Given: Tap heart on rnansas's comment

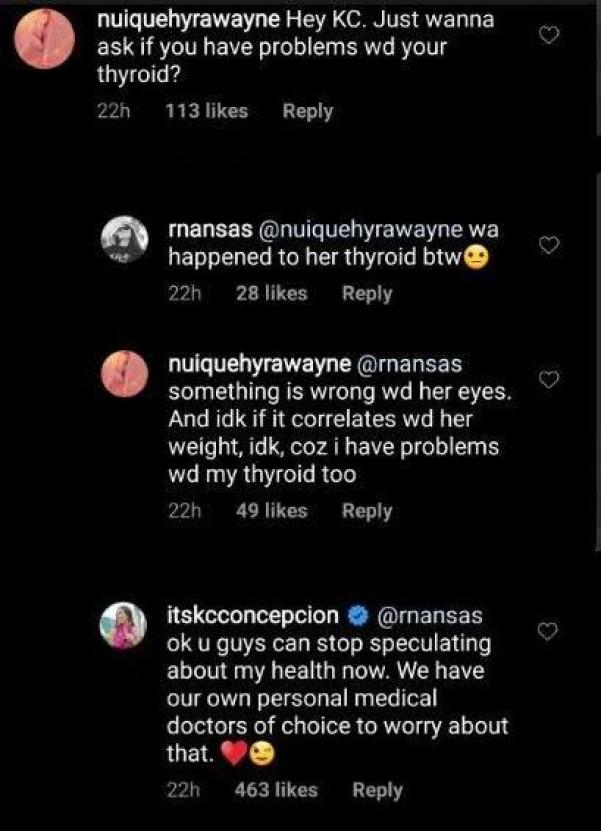Looking at the screenshot, I should tap(548, 245).
